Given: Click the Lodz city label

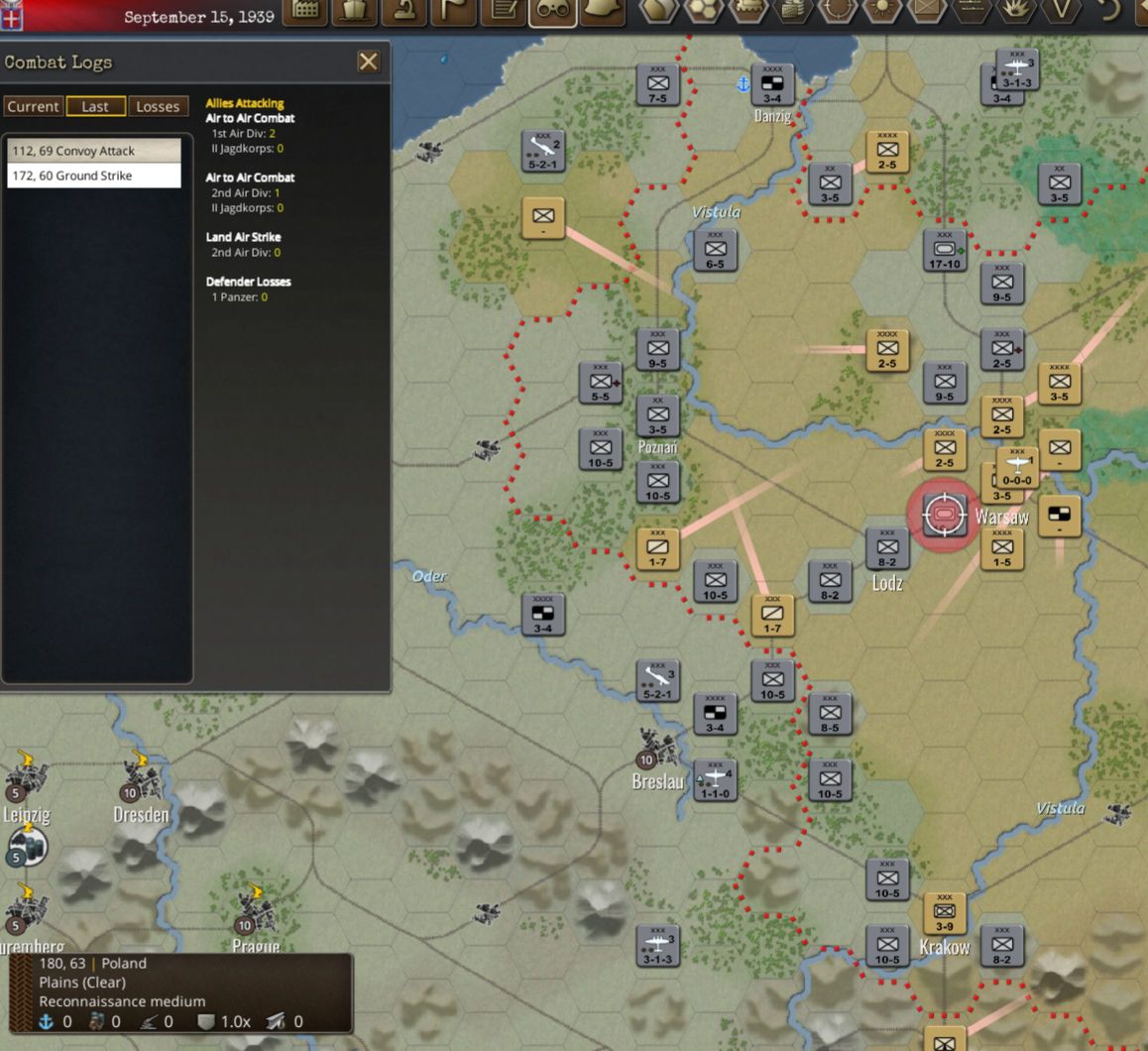Looking at the screenshot, I should click(887, 583).
